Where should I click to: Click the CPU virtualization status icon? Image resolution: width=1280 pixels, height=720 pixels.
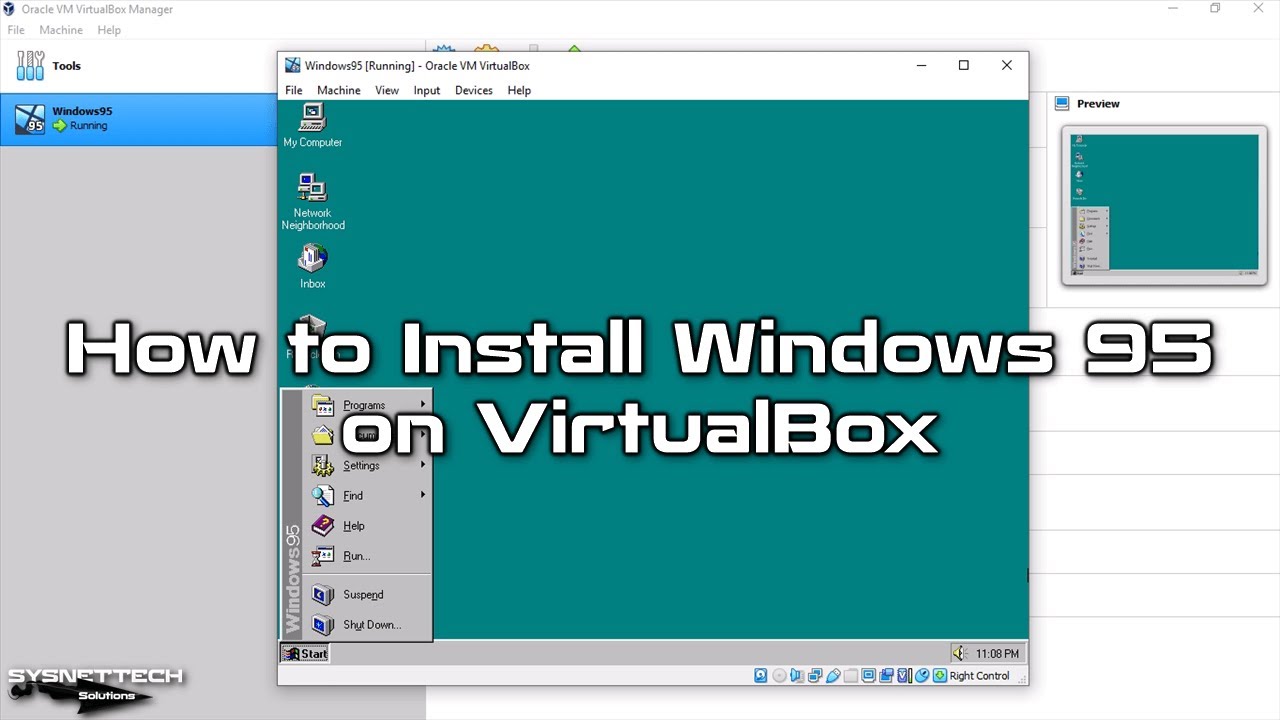904,676
